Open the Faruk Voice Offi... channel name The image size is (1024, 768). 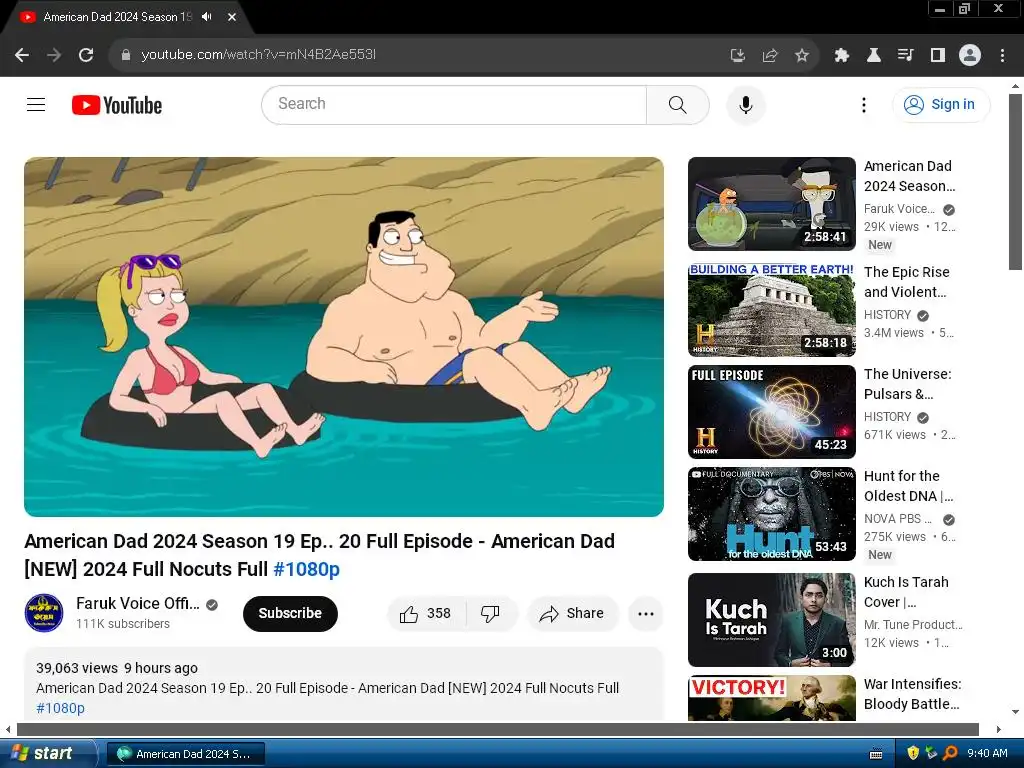click(x=138, y=603)
